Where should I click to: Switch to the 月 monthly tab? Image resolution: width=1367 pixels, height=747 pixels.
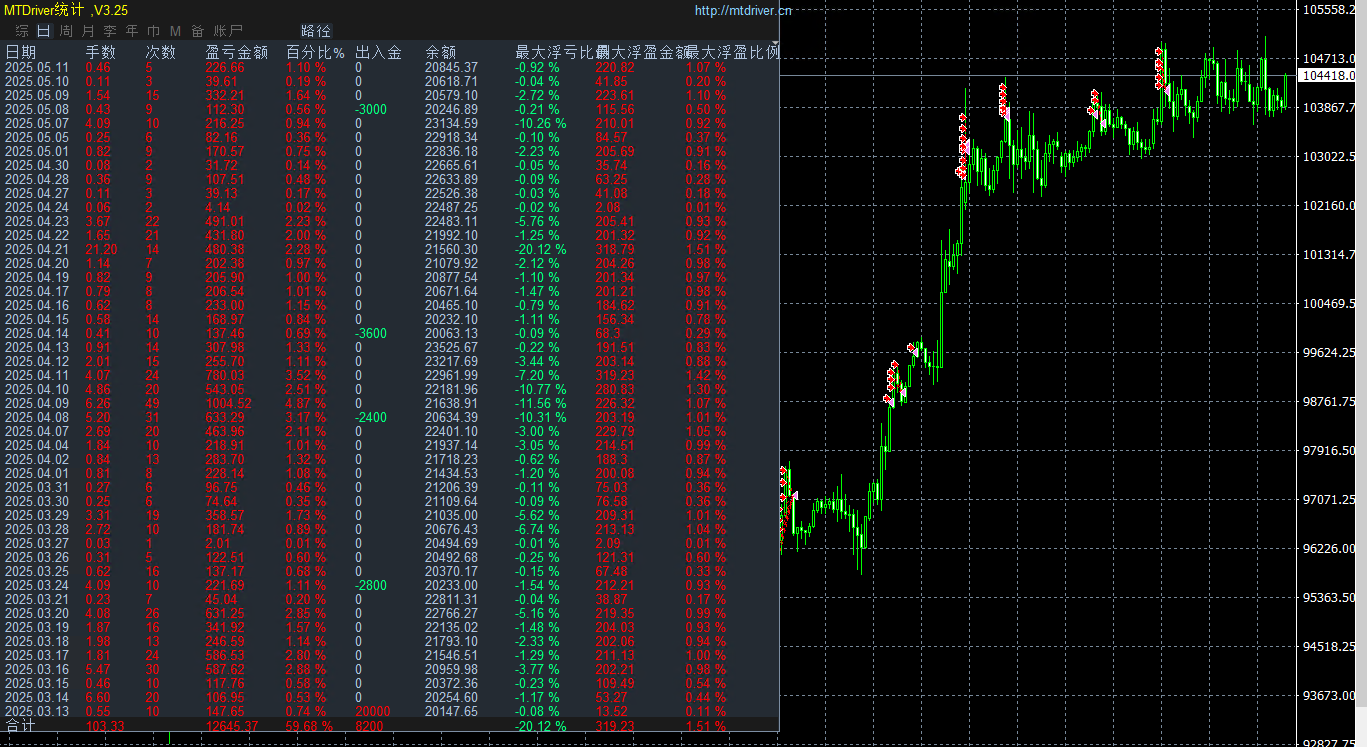pos(88,31)
